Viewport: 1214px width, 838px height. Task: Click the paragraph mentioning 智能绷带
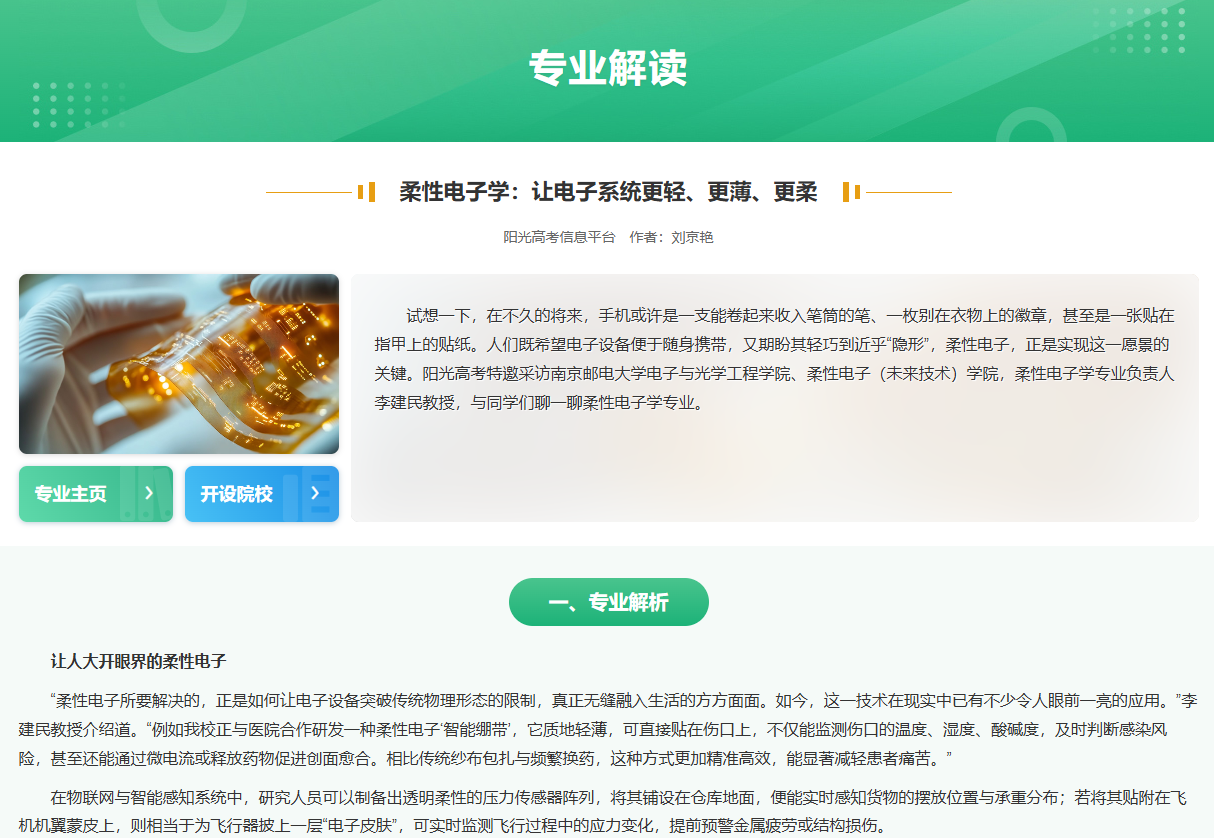pyautogui.click(x=608, y=729)
